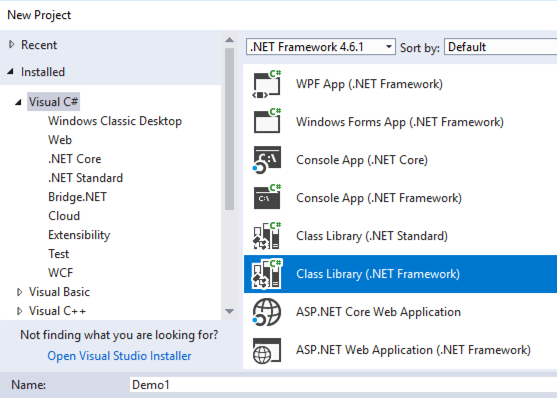Click the Class Library (.NET Standard) icon

(x=267, y=236)
